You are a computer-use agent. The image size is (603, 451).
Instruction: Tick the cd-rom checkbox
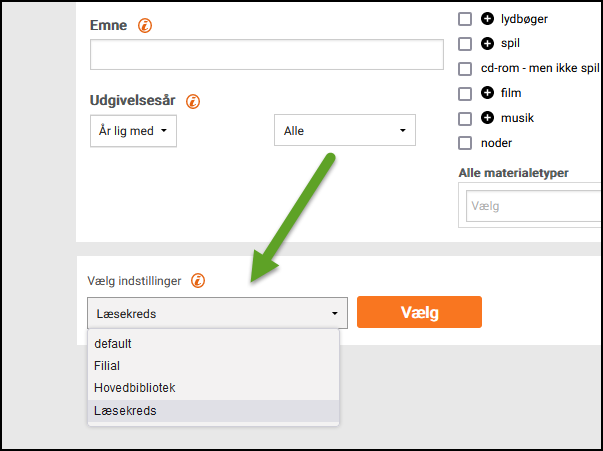pyautogui.click(x=464, y=69)
